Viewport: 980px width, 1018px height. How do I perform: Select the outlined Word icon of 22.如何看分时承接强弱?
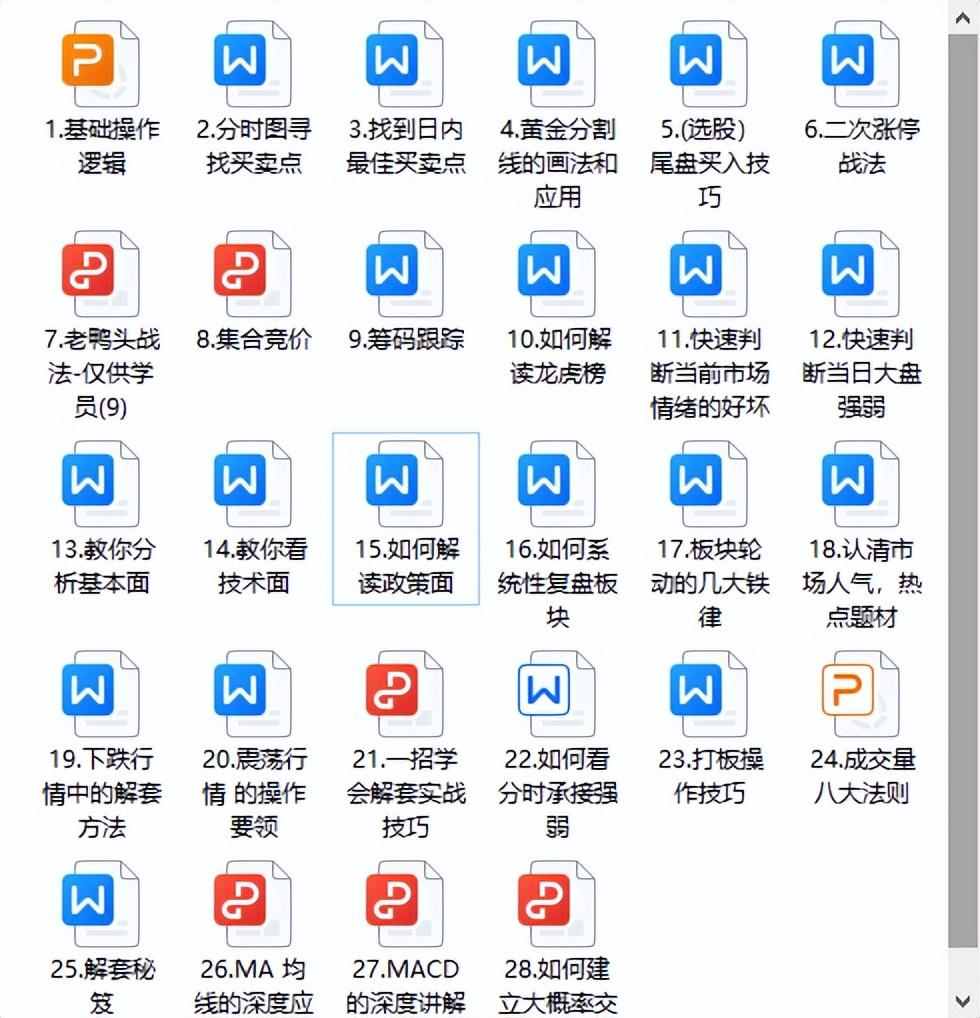(557, 693)
